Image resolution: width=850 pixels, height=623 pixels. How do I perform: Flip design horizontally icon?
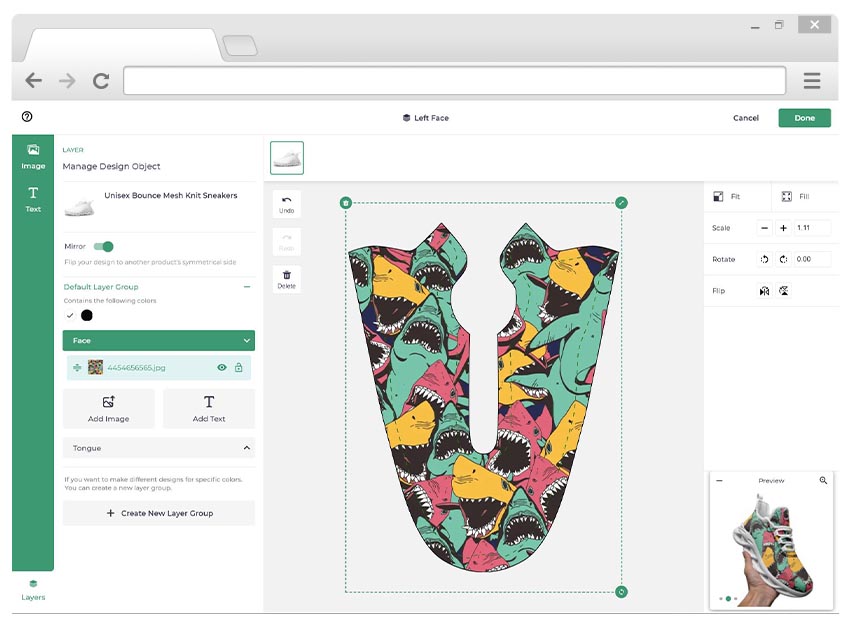tap(765, 291)
